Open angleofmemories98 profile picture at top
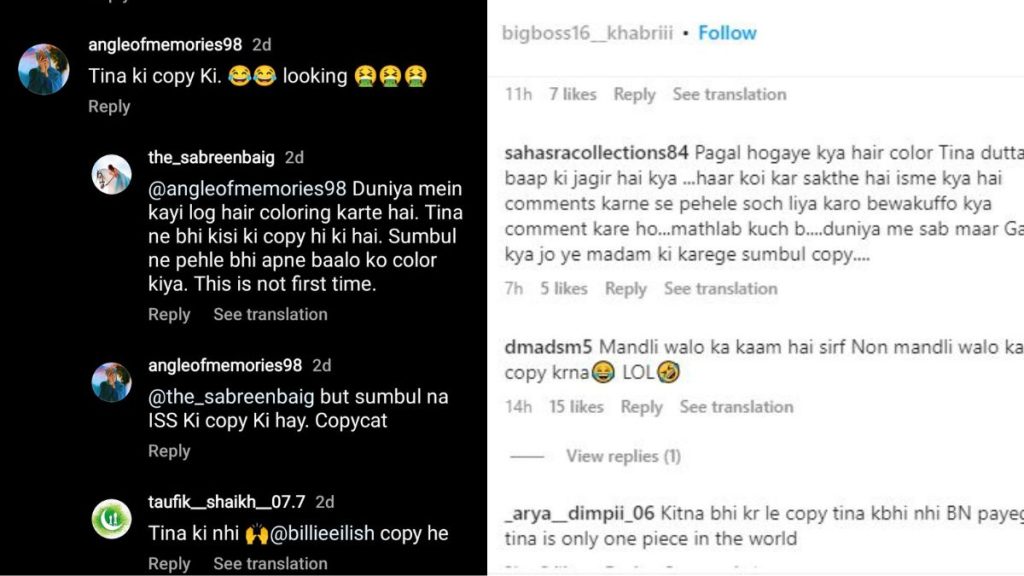The width and height of the screenshot is (1024, 576). click(x=44, y=69)
